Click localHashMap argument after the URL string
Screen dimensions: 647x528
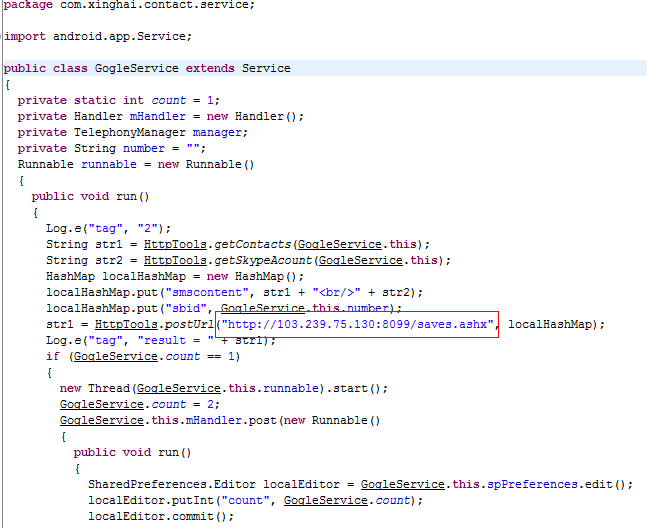point(550,324)
